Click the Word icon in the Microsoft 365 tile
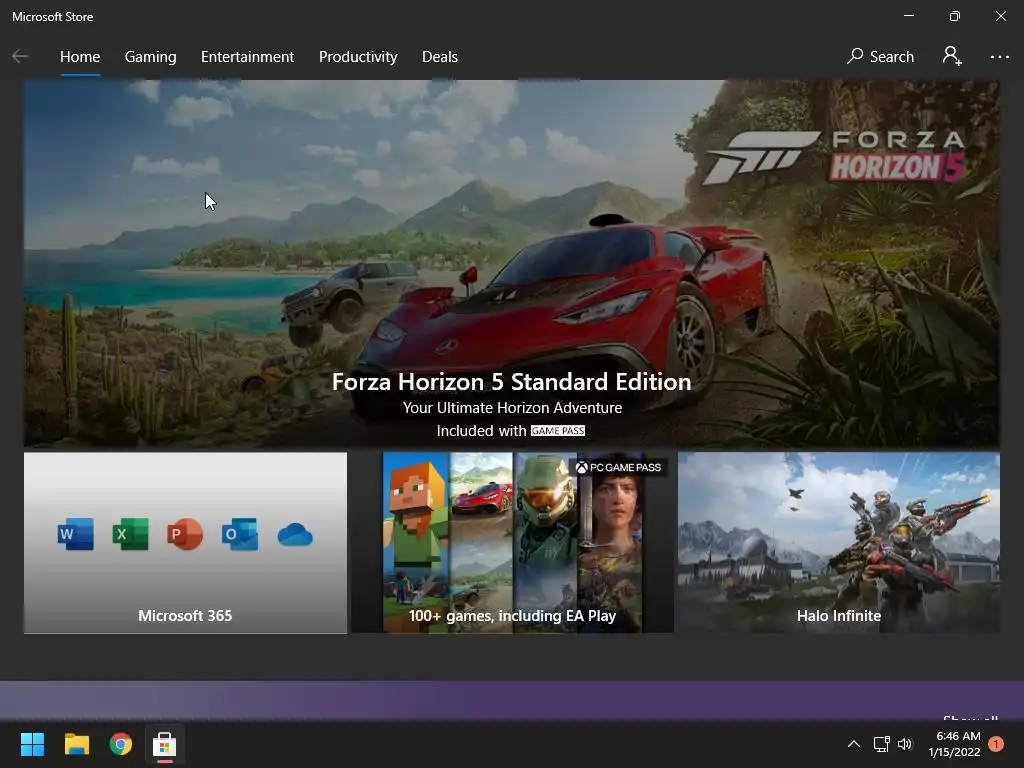 pos(75,534)
